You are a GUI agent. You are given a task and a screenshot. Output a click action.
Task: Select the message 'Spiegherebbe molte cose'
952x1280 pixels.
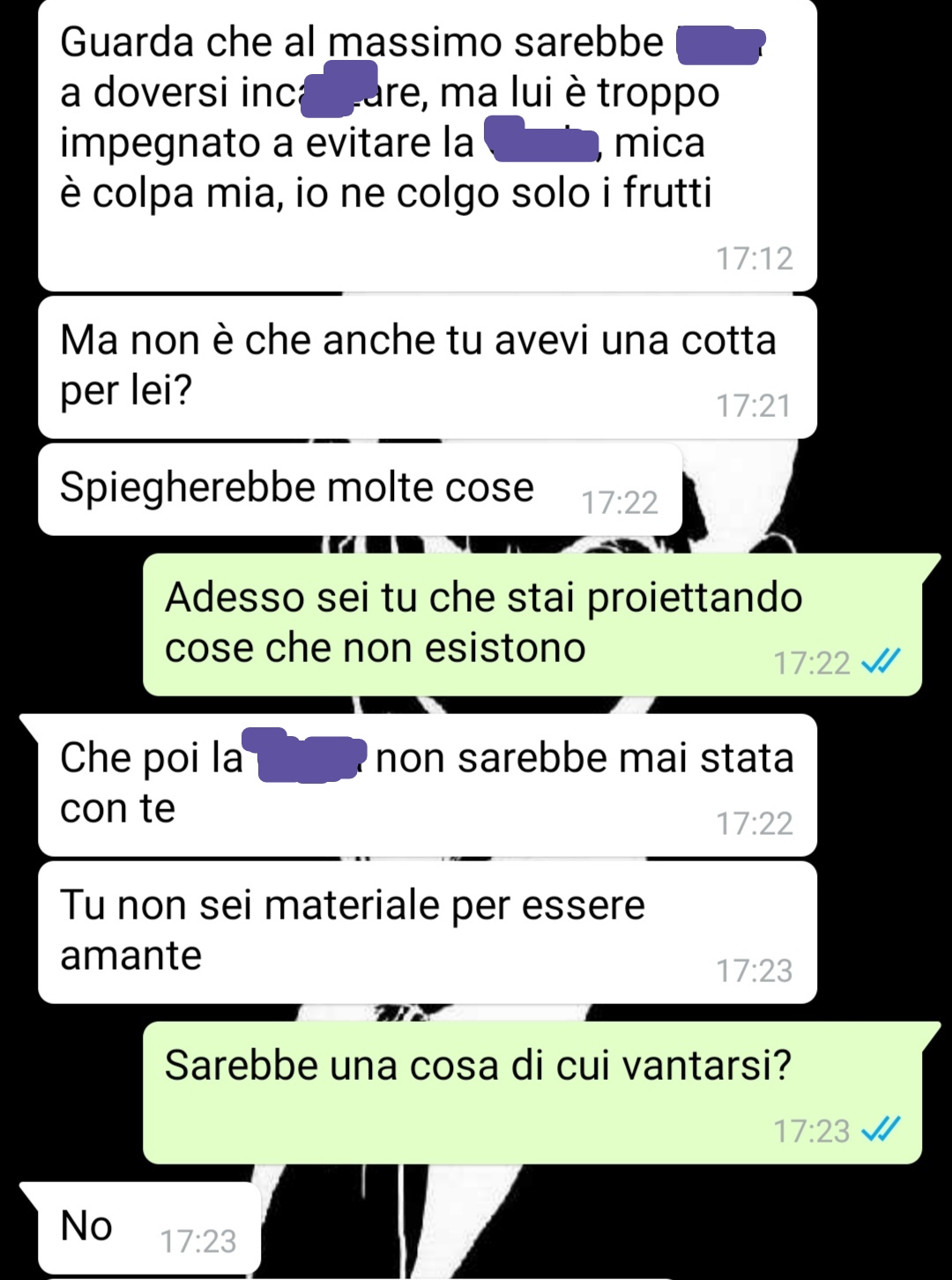(x=360, y=489)
